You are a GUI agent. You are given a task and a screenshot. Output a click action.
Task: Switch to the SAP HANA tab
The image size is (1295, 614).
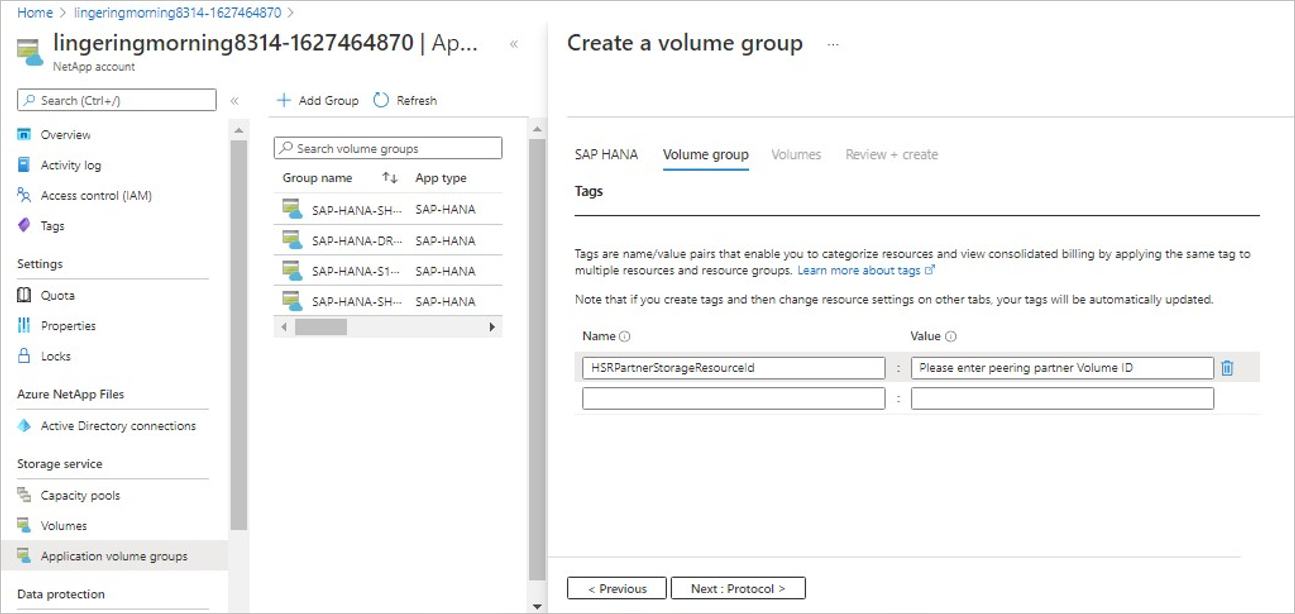tap(606, 155)
